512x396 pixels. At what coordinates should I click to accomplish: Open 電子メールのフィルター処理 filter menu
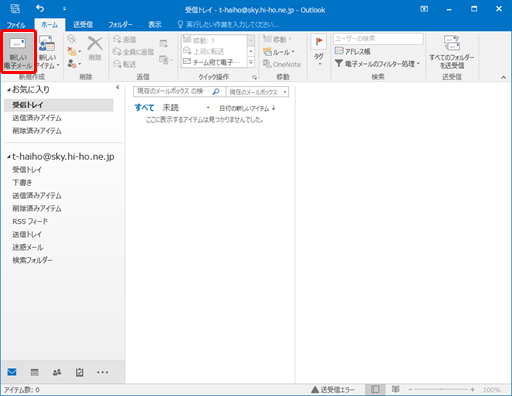(377, 63)
